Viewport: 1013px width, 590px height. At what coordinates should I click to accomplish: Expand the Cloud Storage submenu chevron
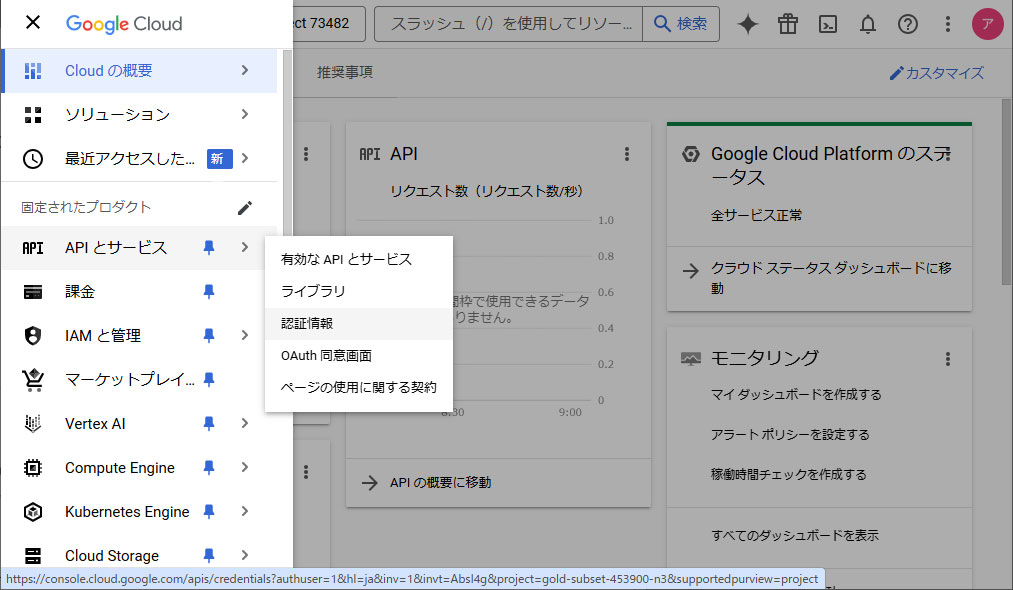pyautogui.click(x=245, y=555)
